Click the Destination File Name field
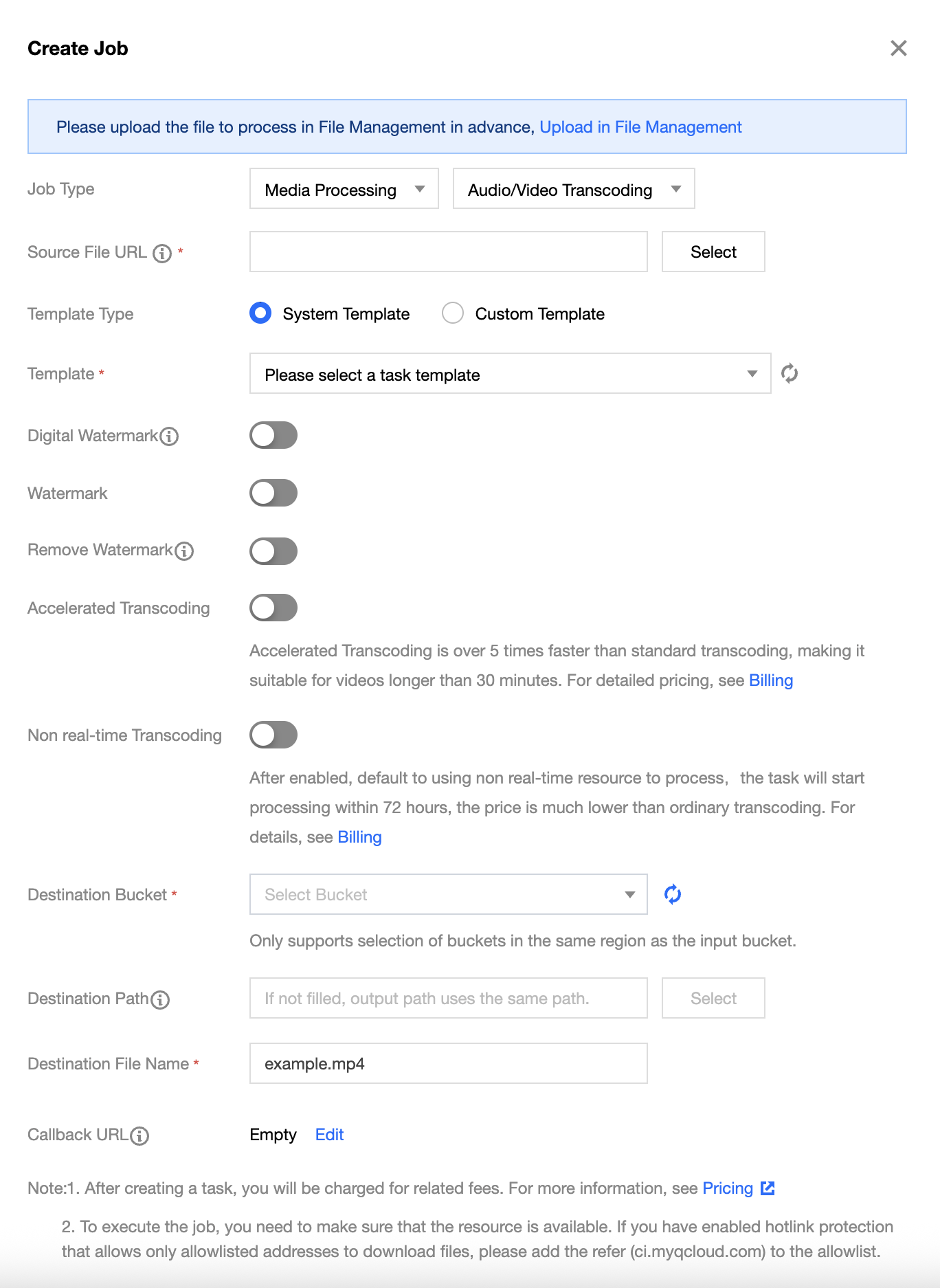This screenshot has width=940, height=1288. [448, 1063]
